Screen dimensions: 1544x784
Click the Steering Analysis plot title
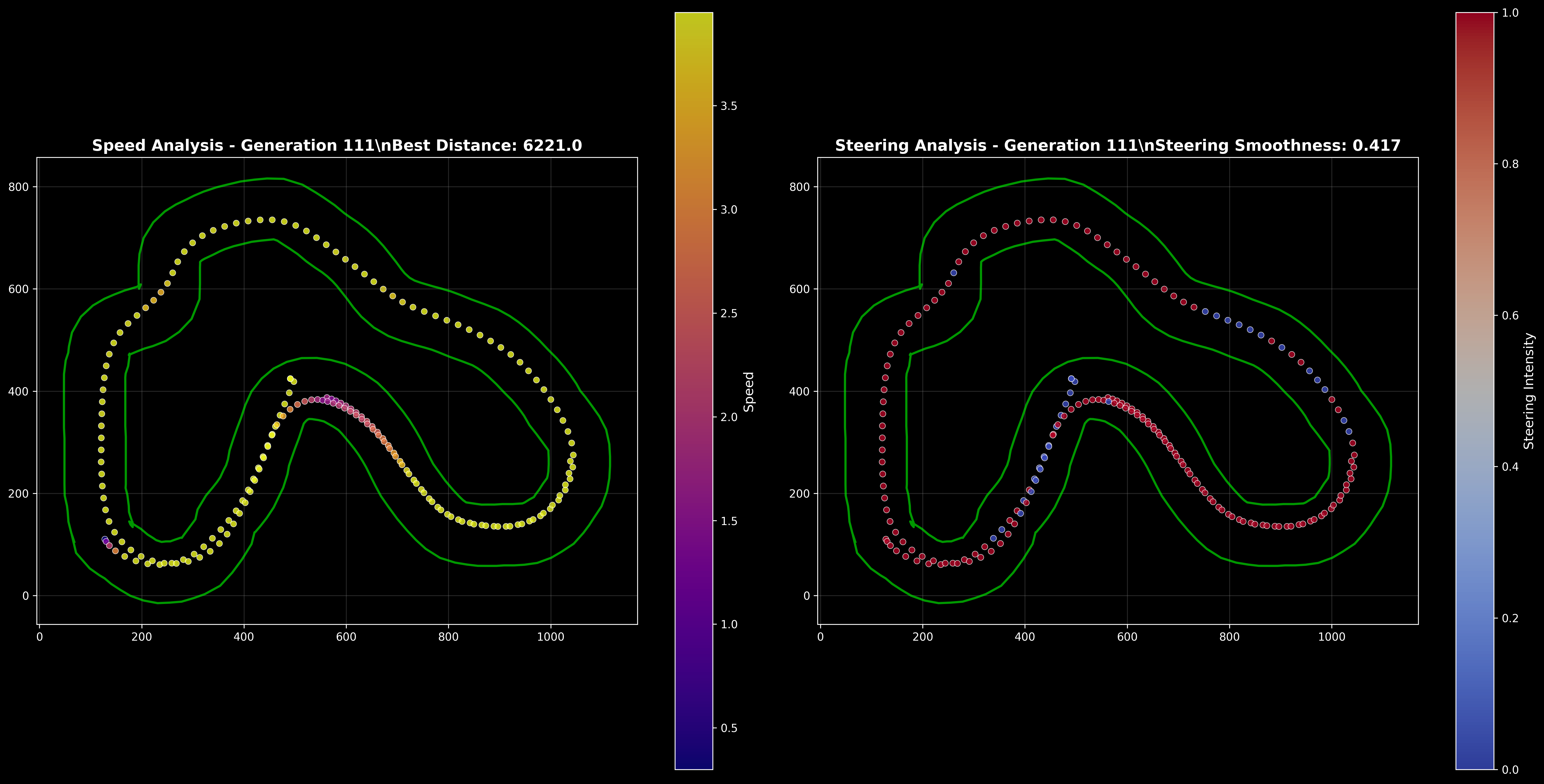pyautogui.click(x=1118, y=146)
